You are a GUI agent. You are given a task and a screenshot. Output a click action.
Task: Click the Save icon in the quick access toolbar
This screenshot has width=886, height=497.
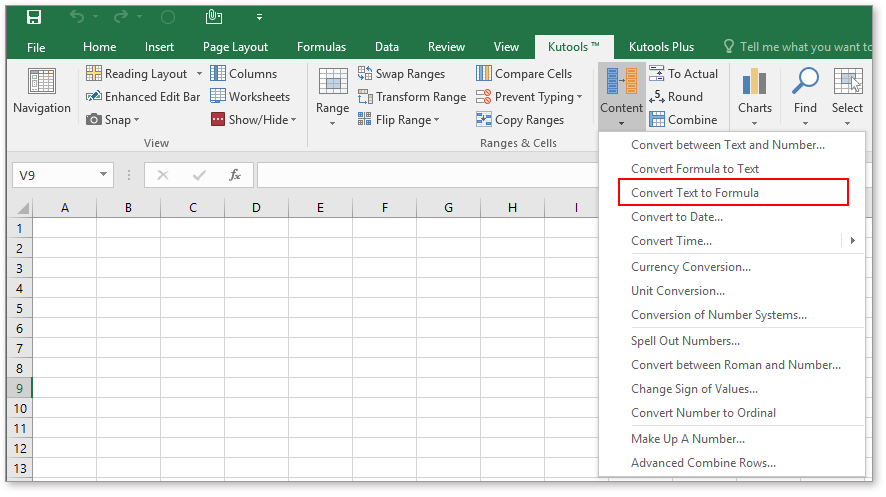[x=34, y=18]
